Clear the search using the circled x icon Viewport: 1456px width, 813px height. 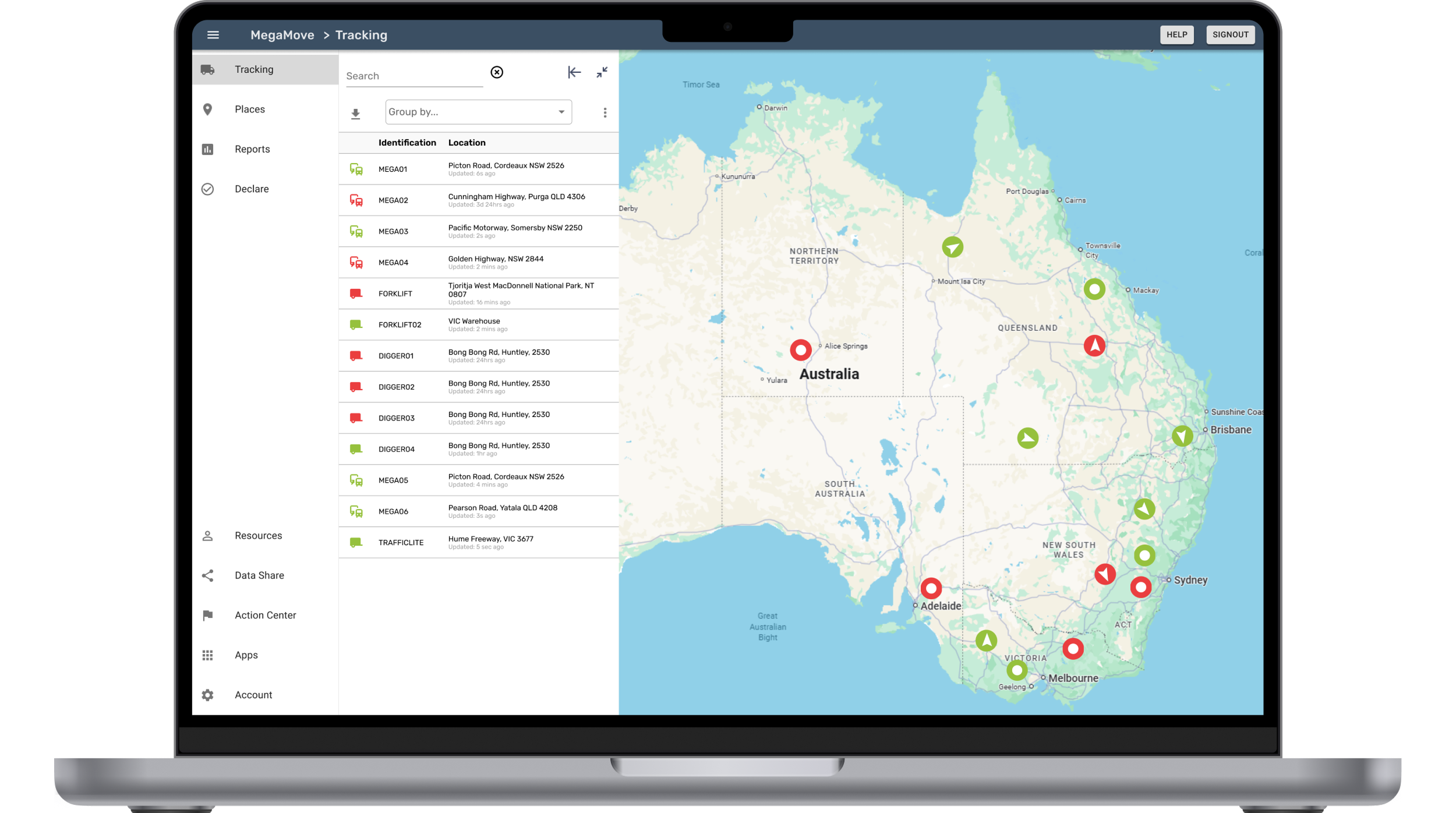(497, 72)
